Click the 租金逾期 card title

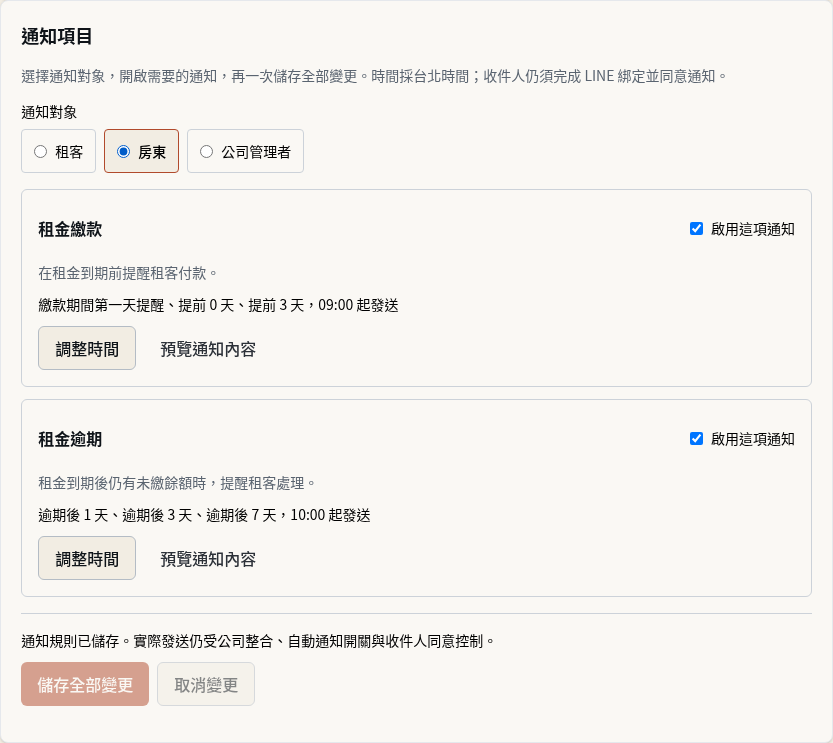click(70, 439)
